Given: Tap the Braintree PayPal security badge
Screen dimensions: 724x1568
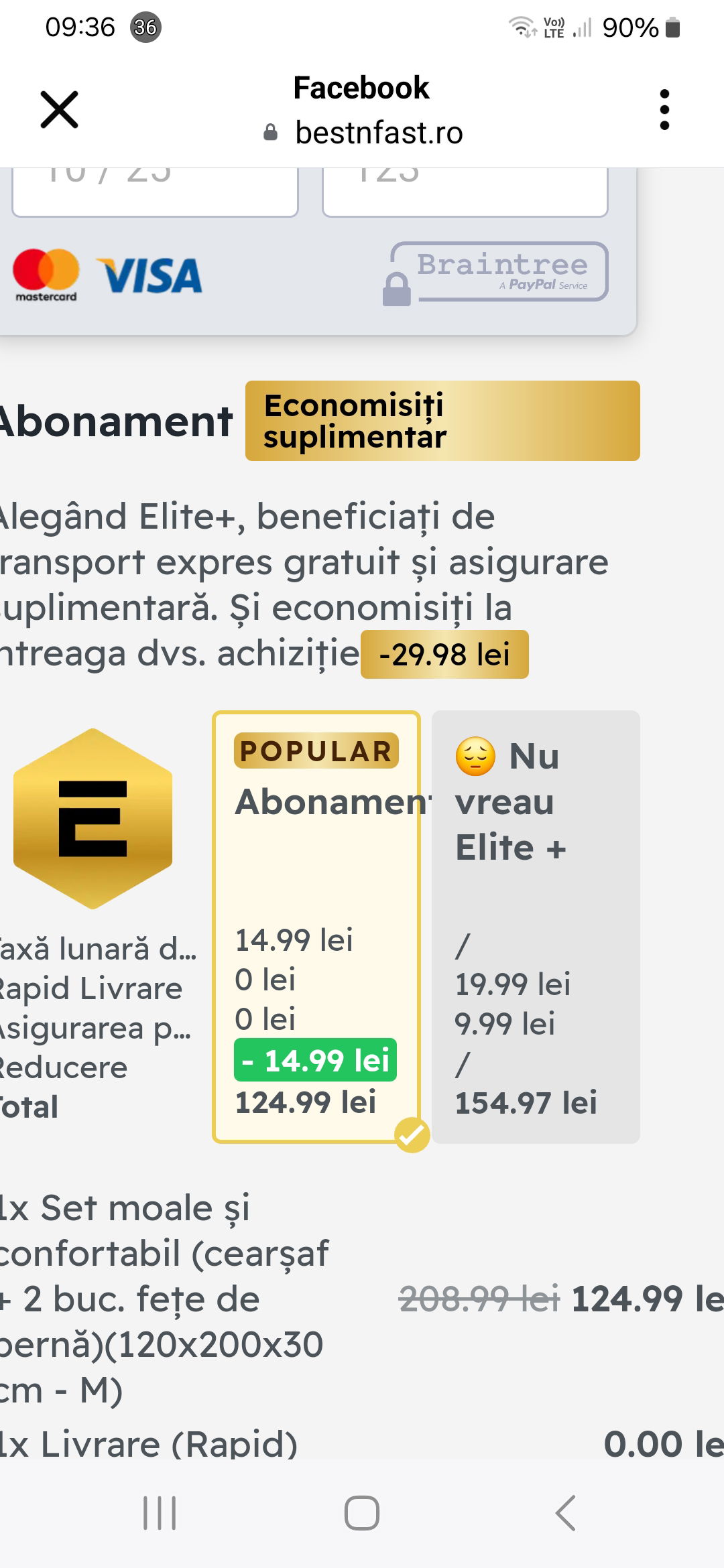Looking at the screenshot, I should (495, 273).
